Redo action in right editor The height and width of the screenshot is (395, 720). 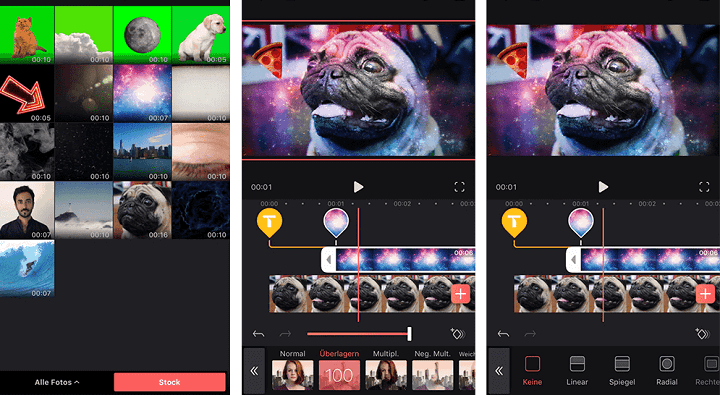[530, 334]
